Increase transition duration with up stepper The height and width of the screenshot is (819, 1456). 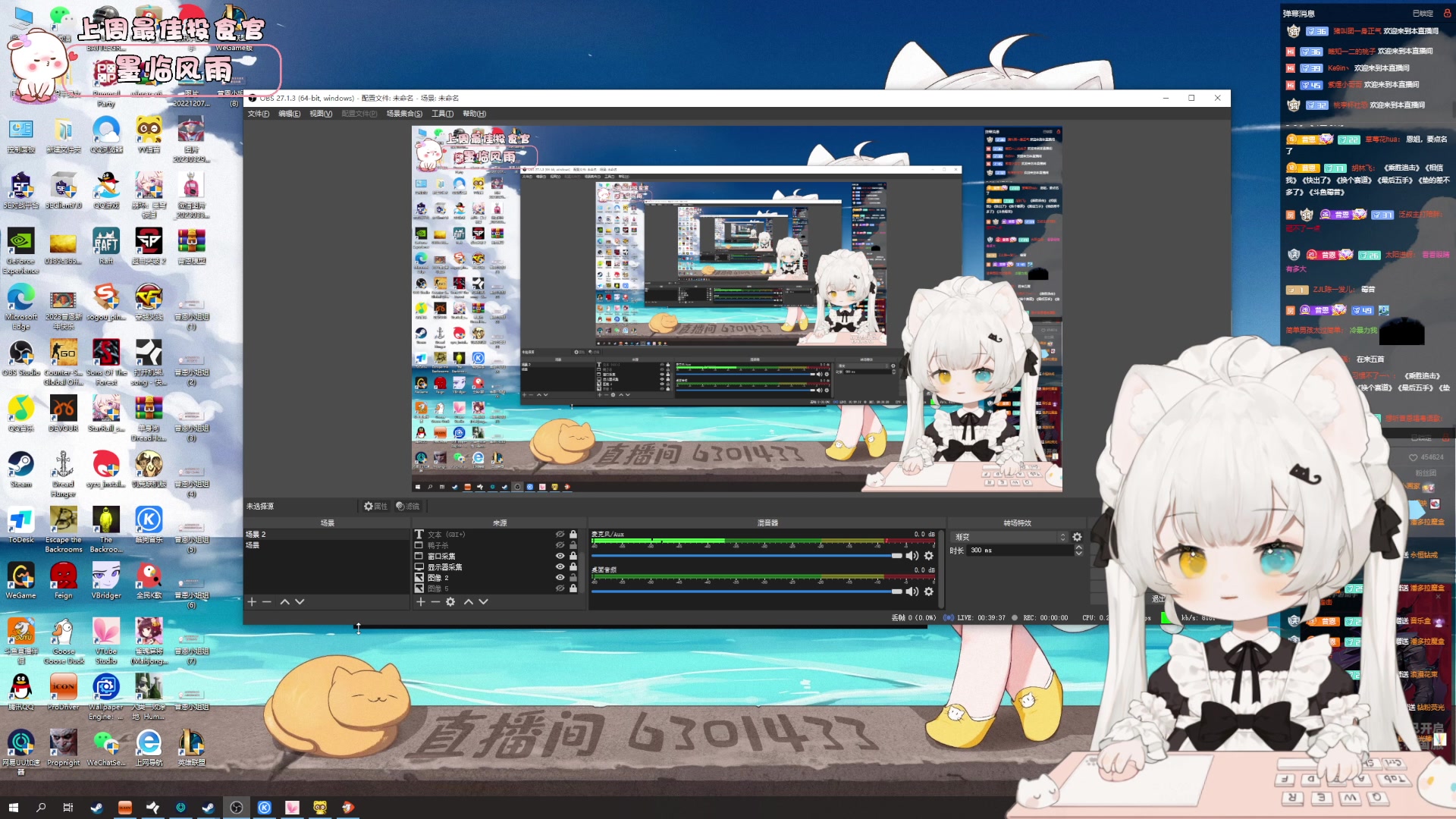pos(1079,548)
